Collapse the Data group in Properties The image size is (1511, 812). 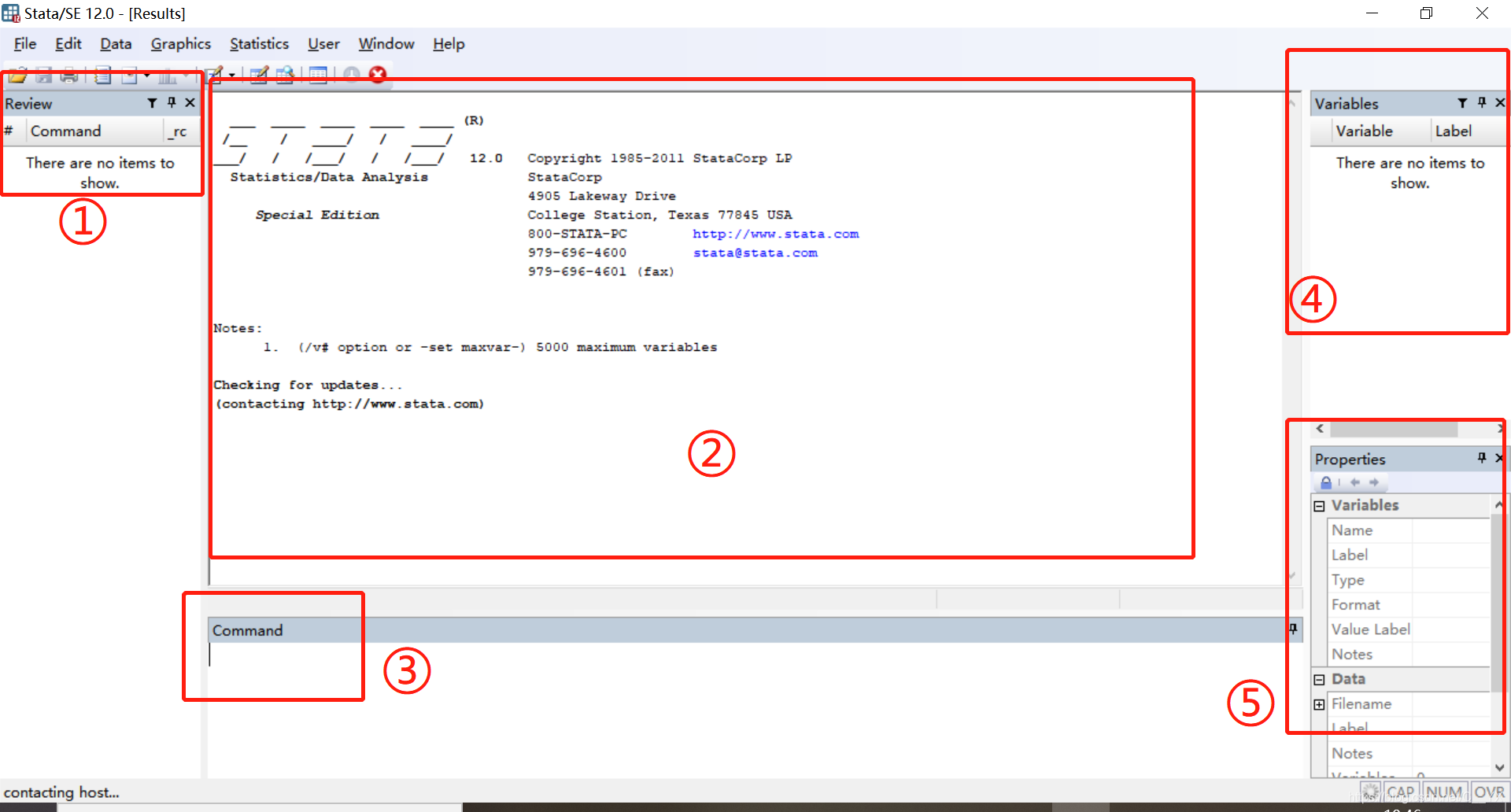(x=1320, y=680)
